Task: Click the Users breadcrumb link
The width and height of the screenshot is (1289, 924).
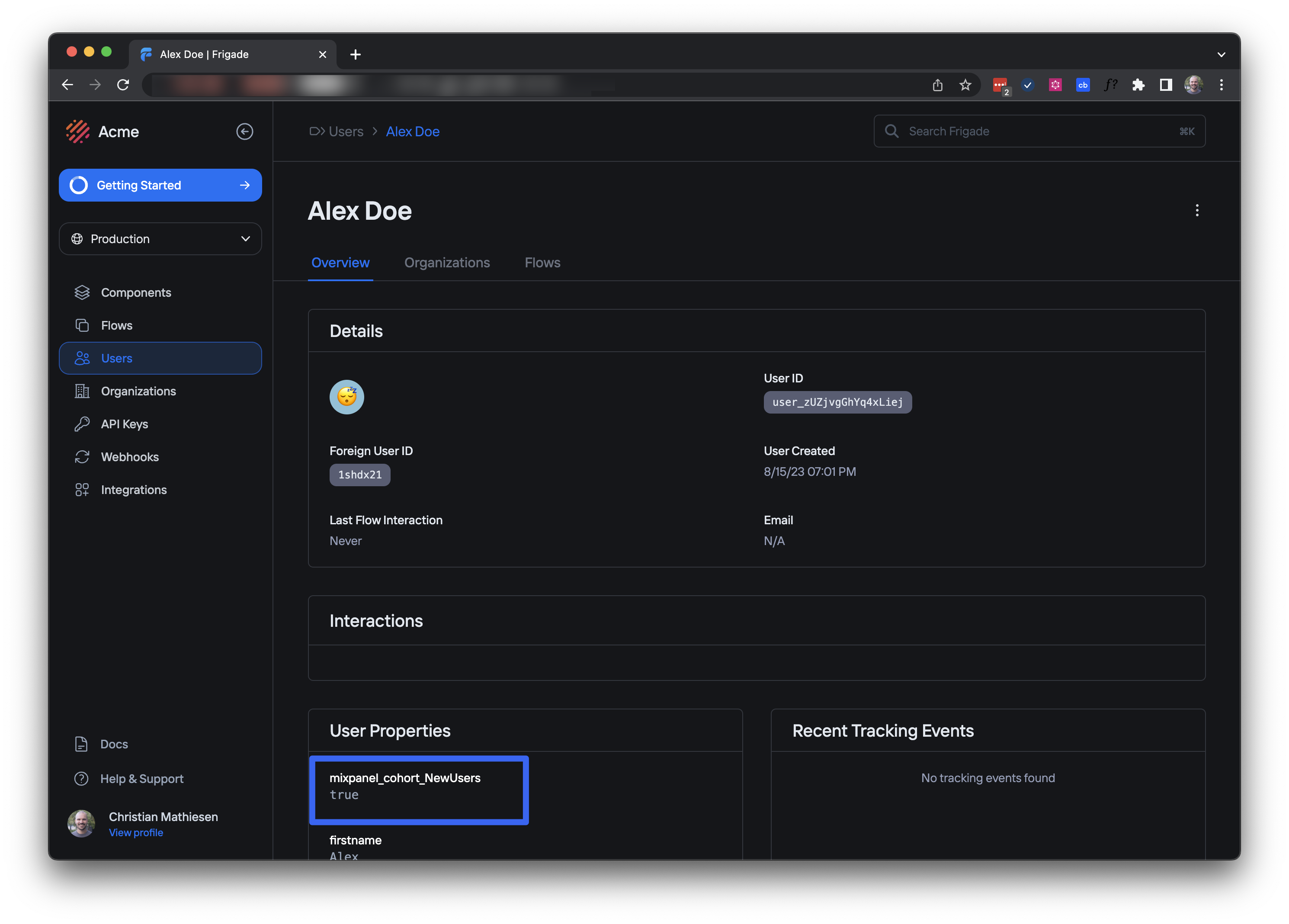Action: coord(346,131)
